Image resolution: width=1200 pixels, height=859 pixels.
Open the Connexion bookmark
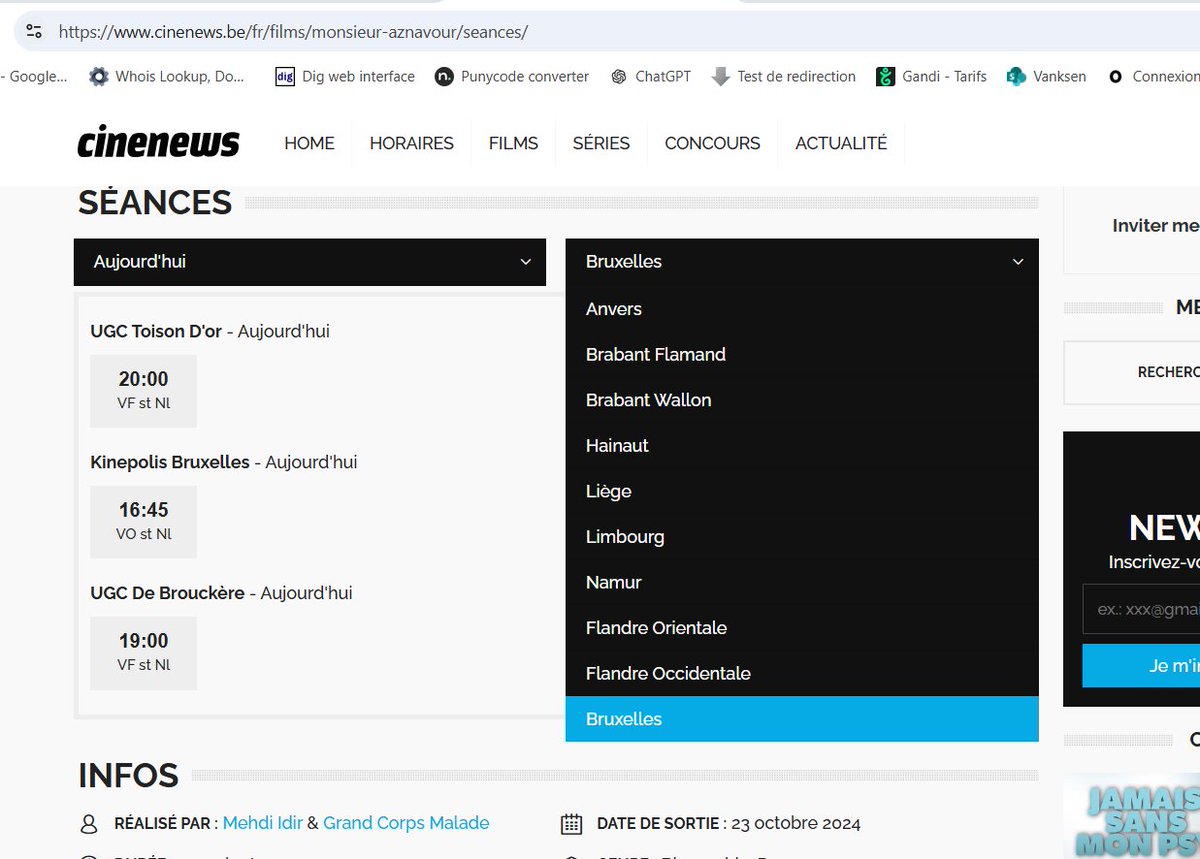click(1153, 76)
